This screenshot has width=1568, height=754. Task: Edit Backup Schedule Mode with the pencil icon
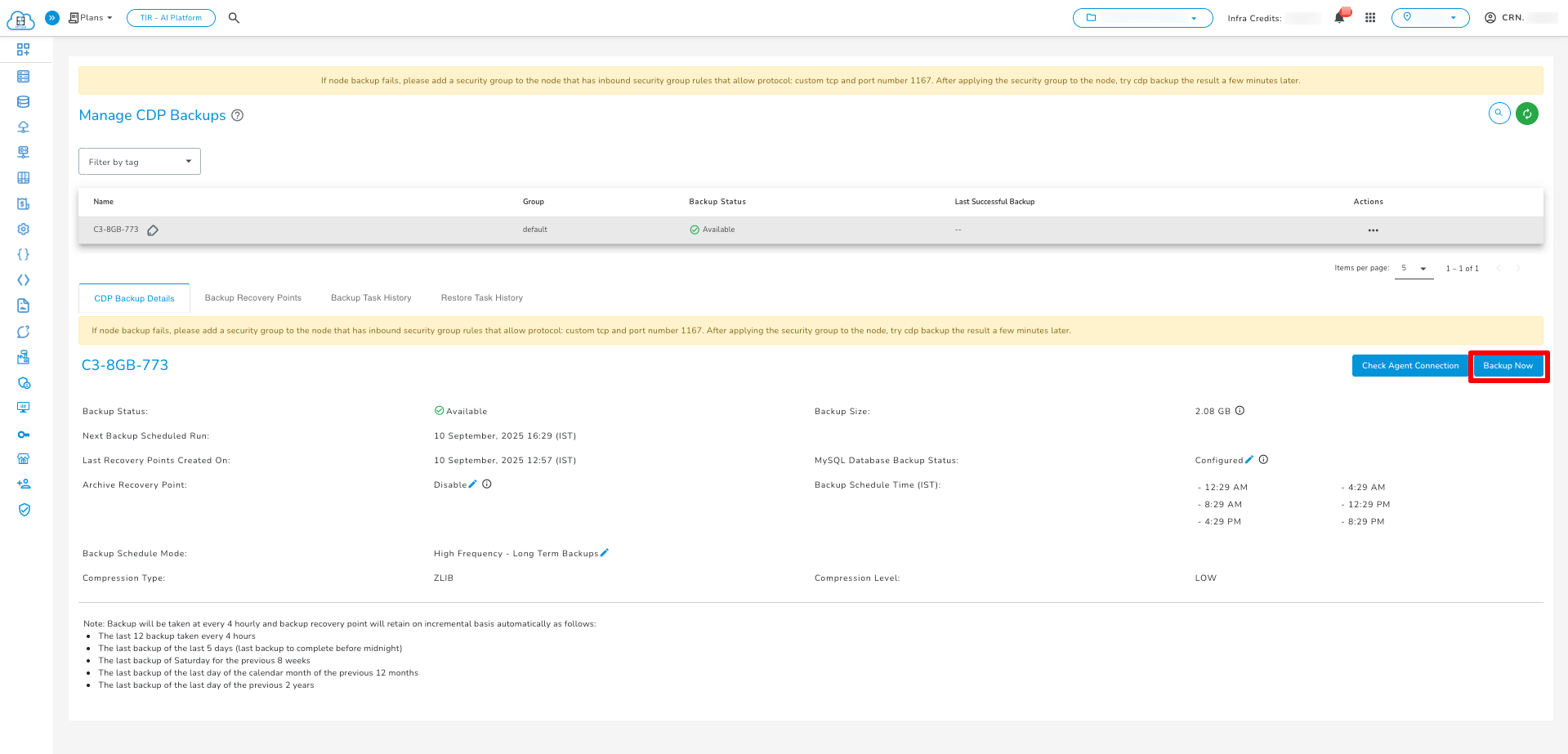point(605,552)
